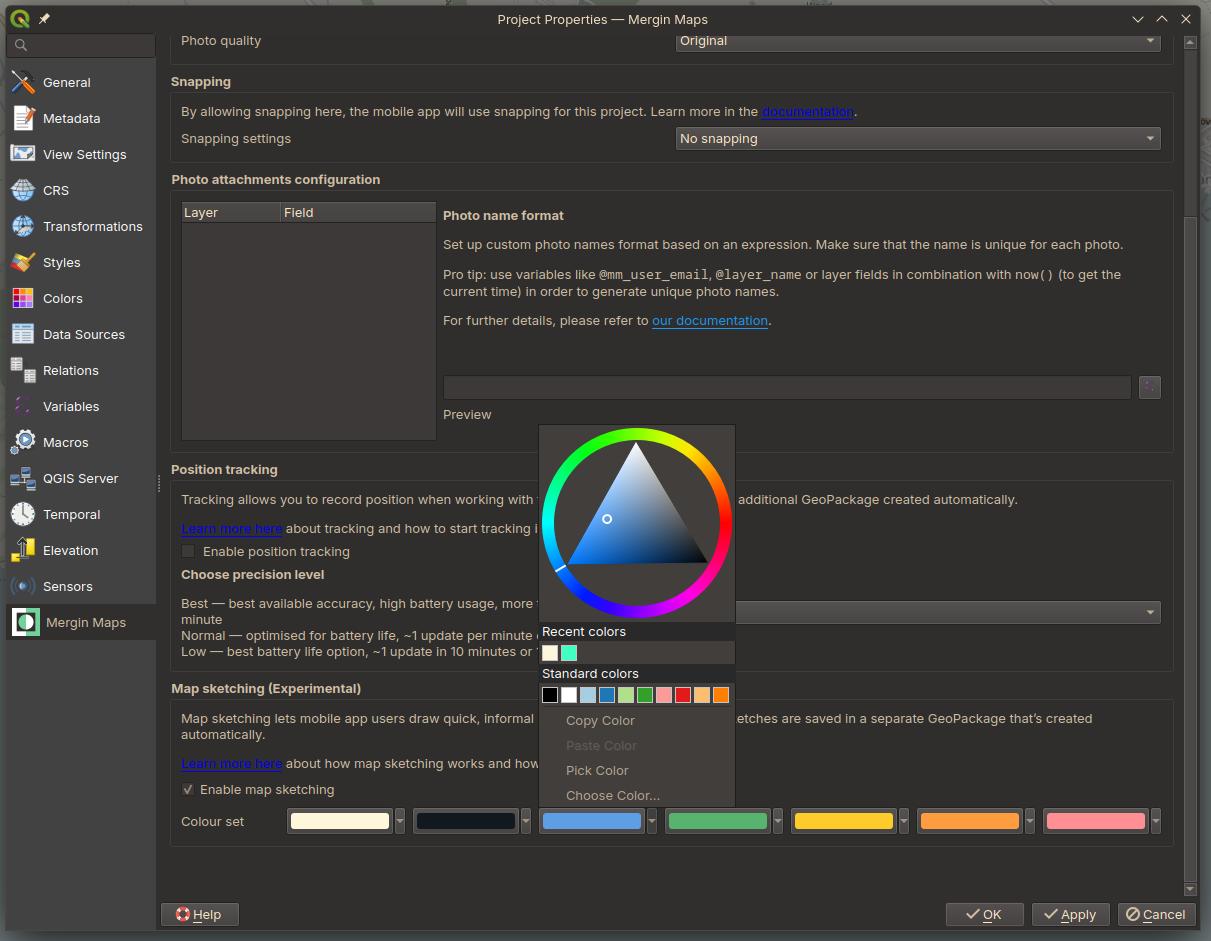Viewport: 1211px width, 941px height.
Task: Open dropdown arrow of black colour button
Action: (526, 821)
